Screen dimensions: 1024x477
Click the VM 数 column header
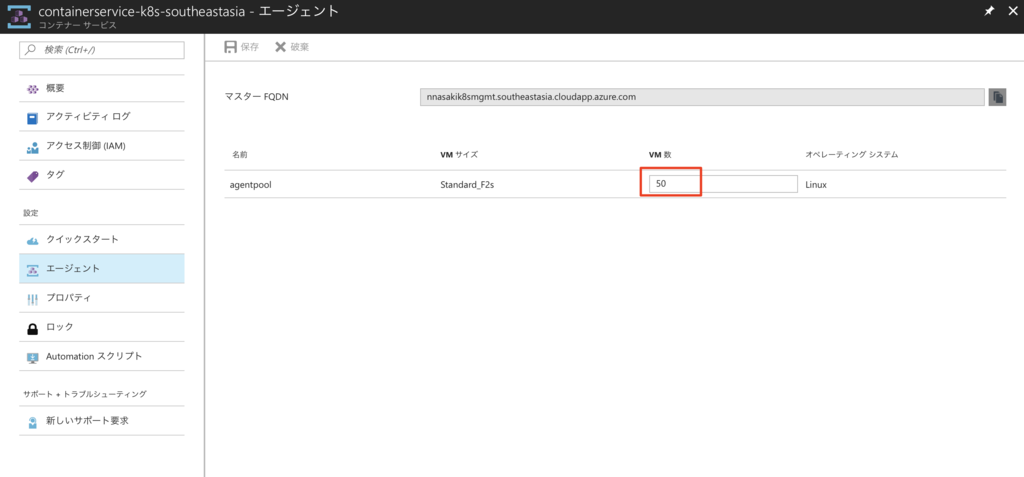click(x=660, y=156)
